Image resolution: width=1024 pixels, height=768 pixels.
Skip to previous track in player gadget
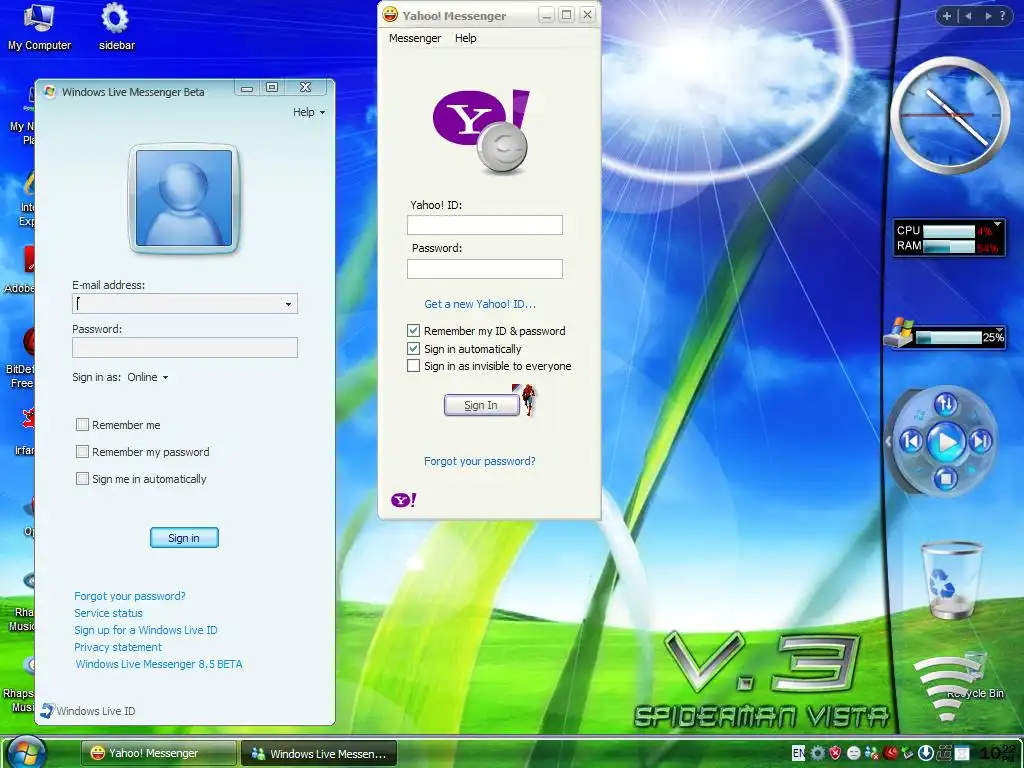[912, 441]
